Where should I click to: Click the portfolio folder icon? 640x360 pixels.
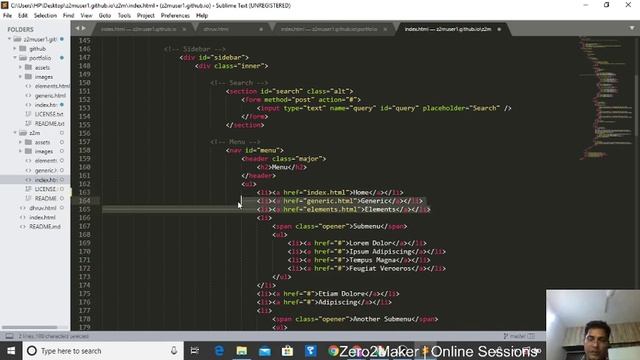click(23, 58)
